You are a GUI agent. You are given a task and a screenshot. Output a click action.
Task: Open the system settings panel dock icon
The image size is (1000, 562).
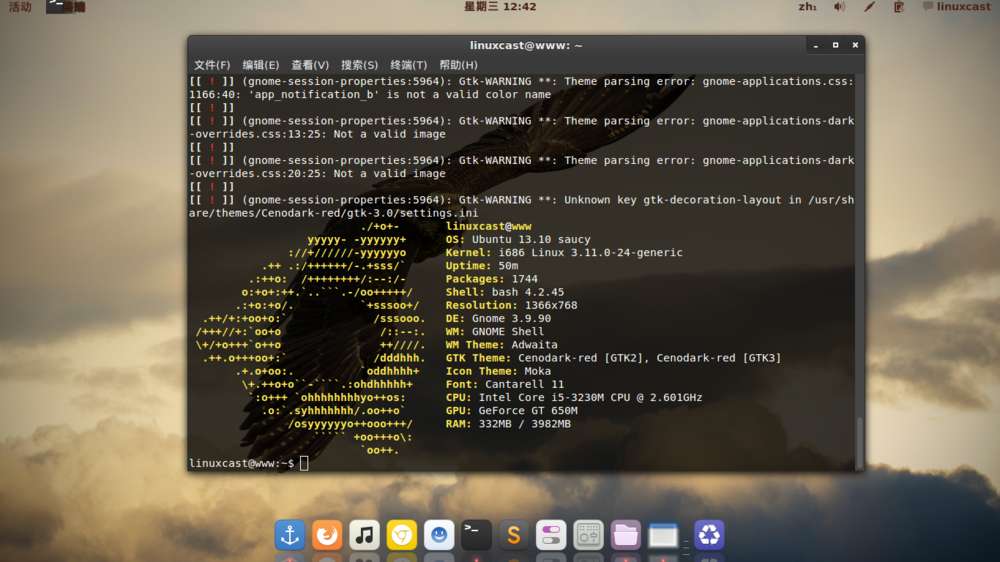click(588, 535)
